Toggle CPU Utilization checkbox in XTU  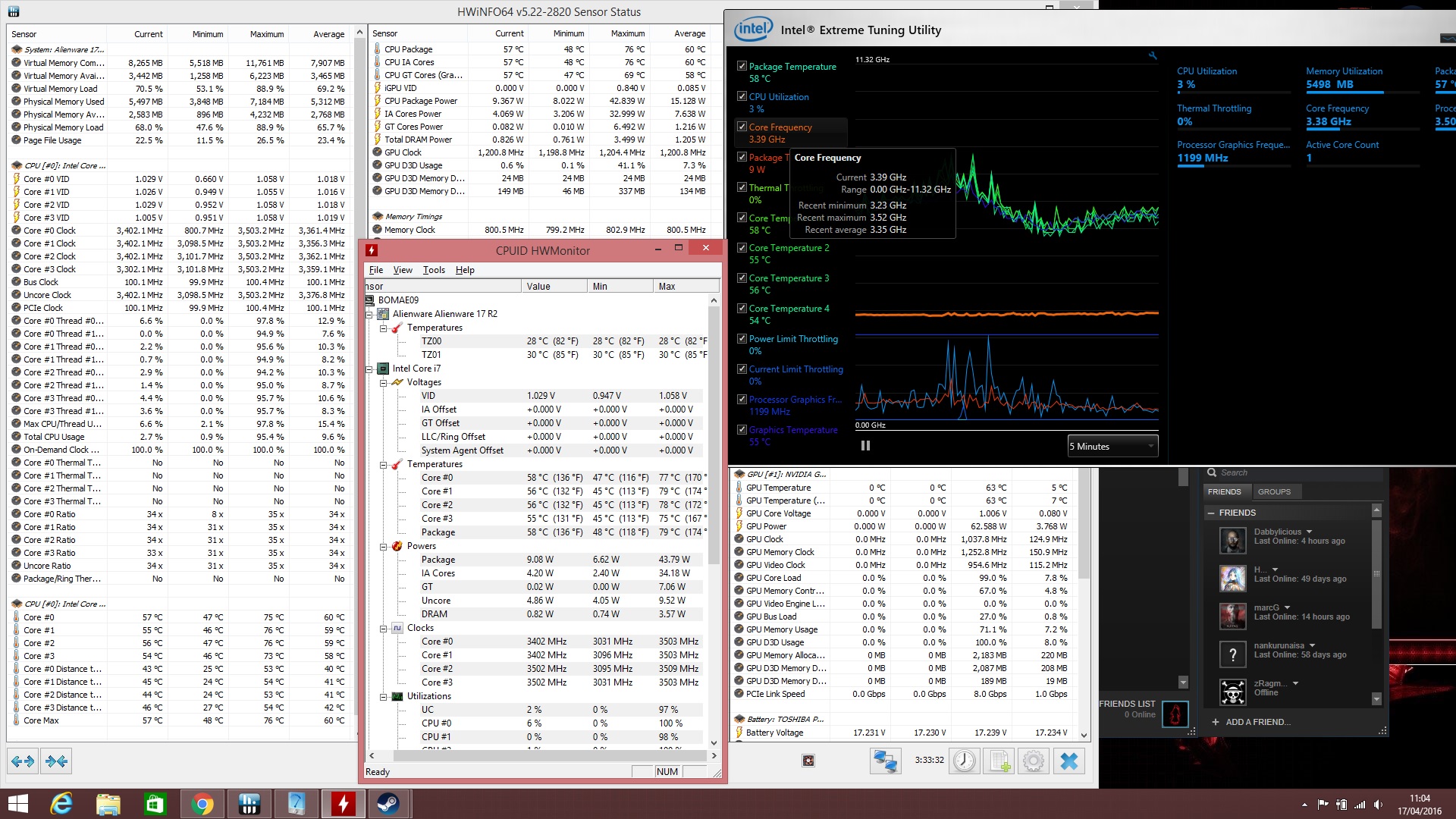point(742,96)
